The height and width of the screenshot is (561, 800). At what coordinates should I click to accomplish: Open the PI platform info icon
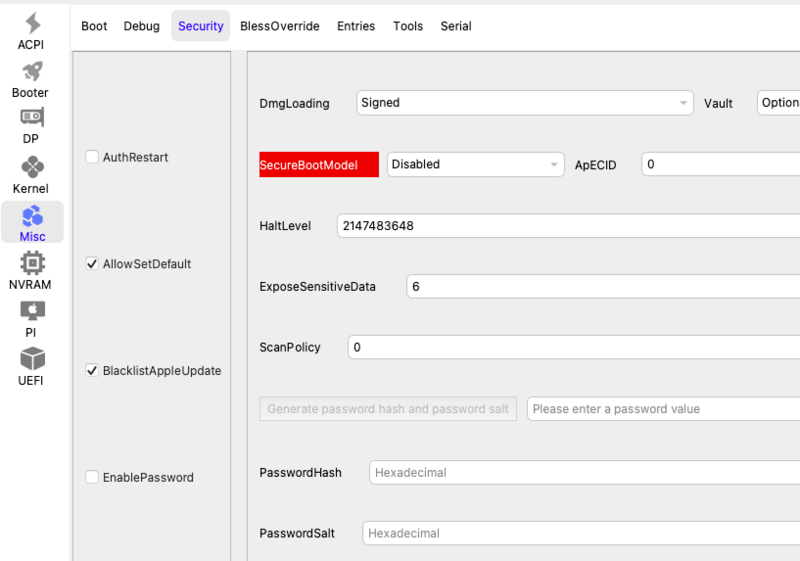point(32,310)
